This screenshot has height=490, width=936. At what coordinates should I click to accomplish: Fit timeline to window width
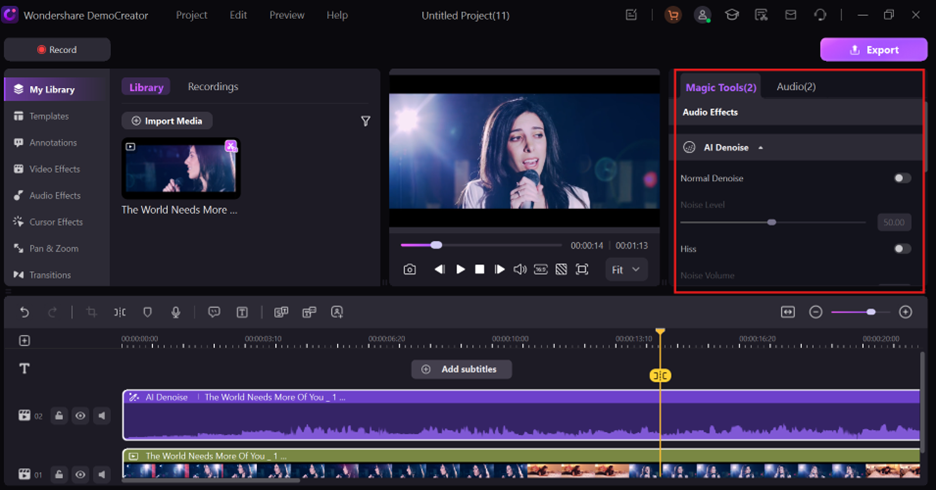pos(788,312)
